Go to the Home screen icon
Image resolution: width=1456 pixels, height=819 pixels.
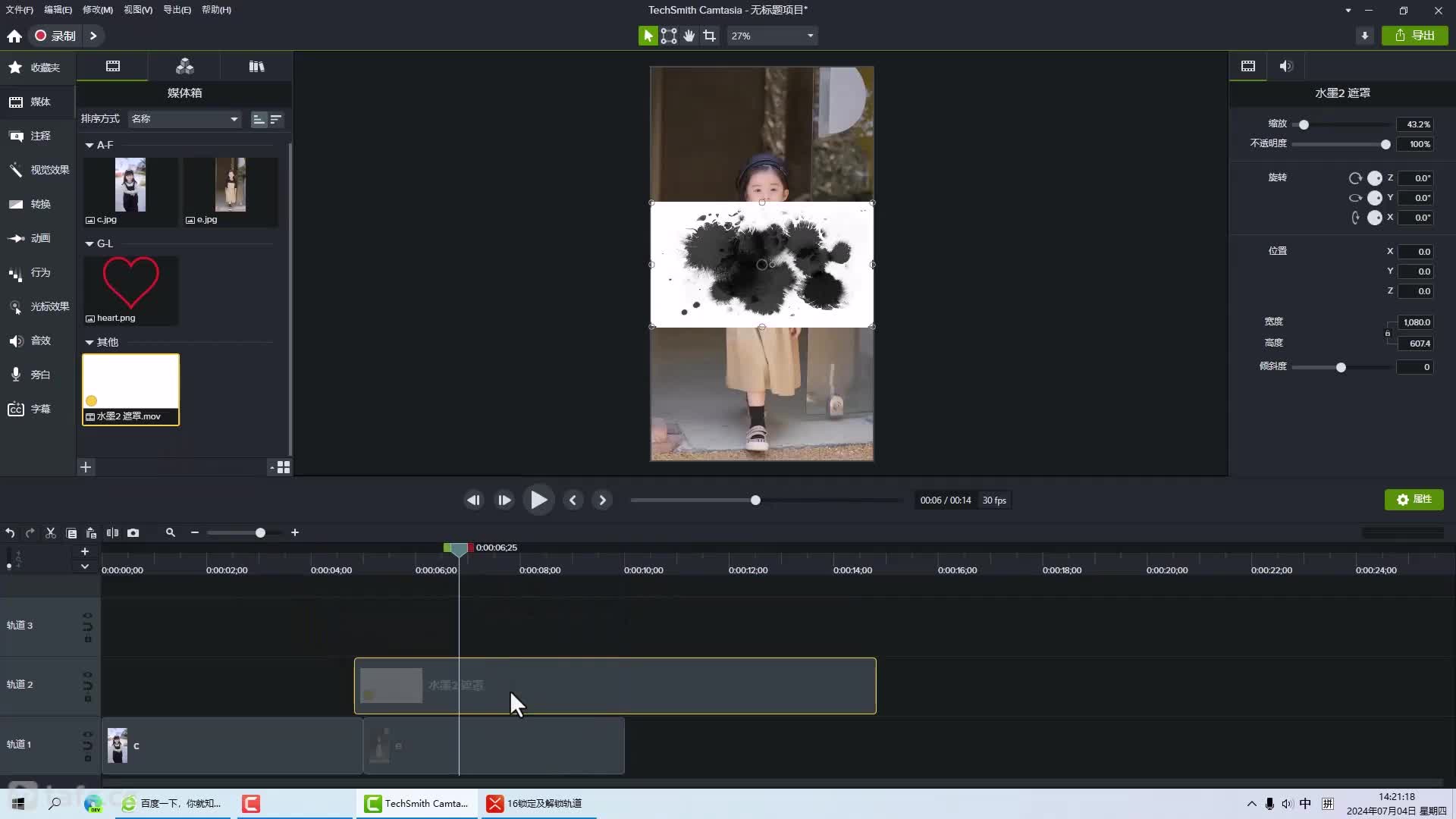click(x=14, y=36)
